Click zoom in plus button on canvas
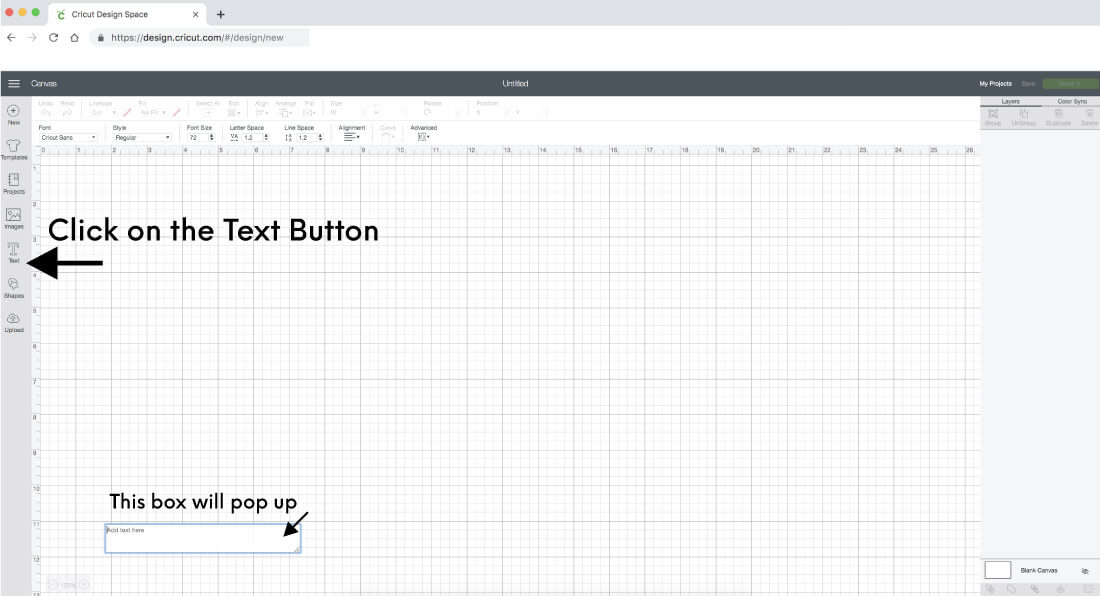The image size is (1100, 596). [83, 584]
